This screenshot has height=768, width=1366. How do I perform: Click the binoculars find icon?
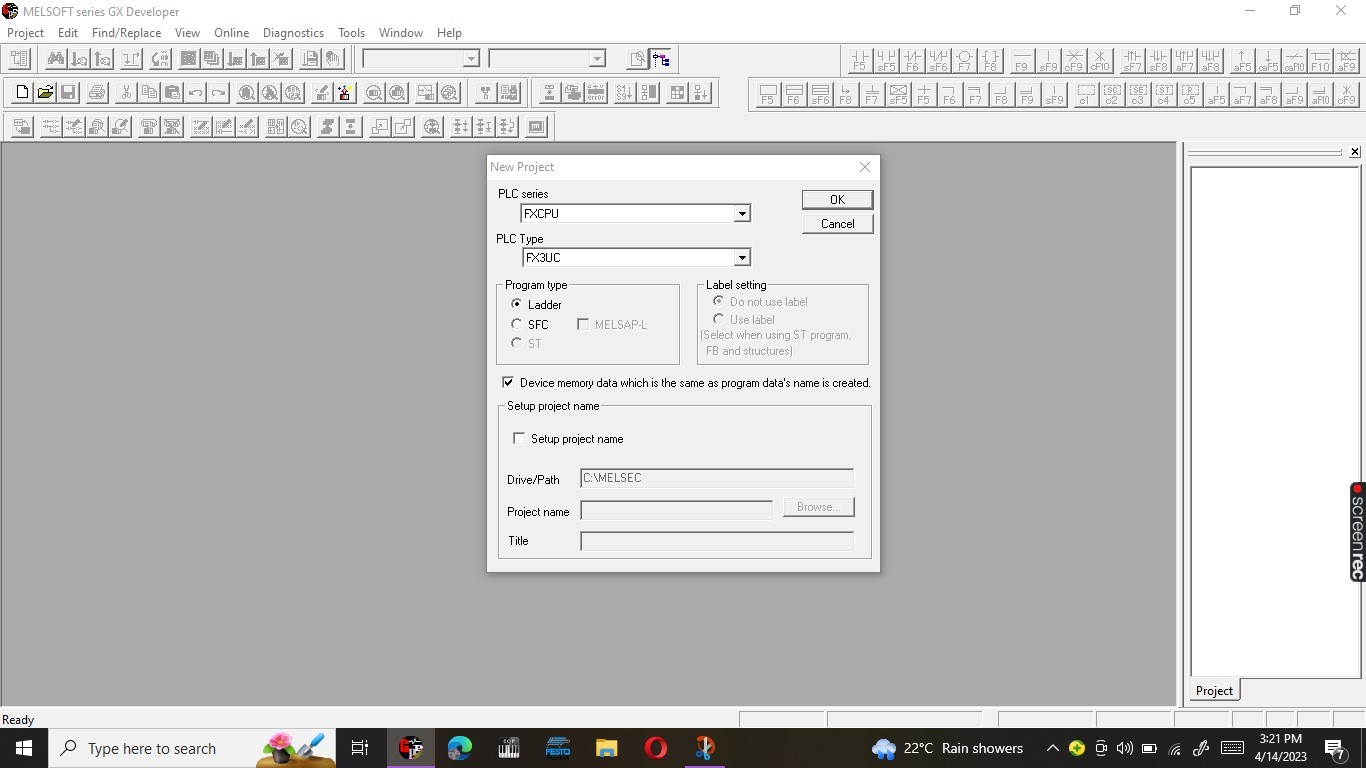point(55,59)
